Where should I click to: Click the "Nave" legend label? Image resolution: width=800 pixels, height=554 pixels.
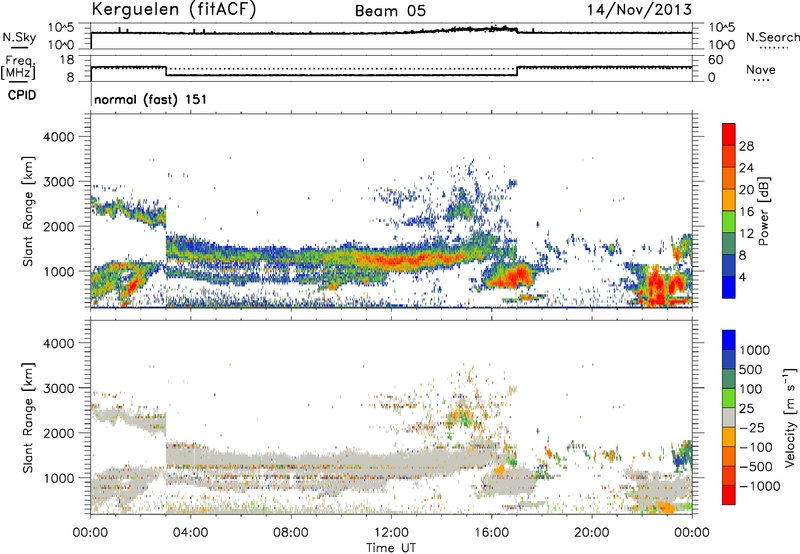tap(761, 69)
